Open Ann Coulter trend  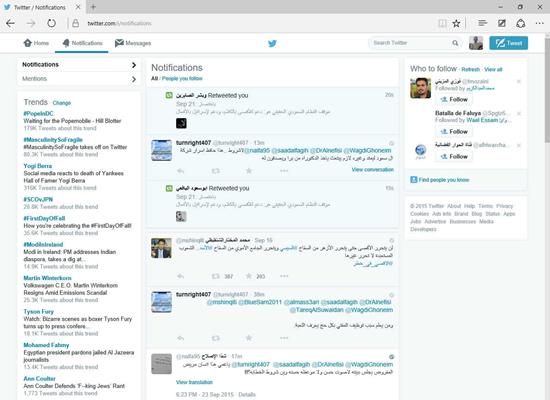click(40, 379)
